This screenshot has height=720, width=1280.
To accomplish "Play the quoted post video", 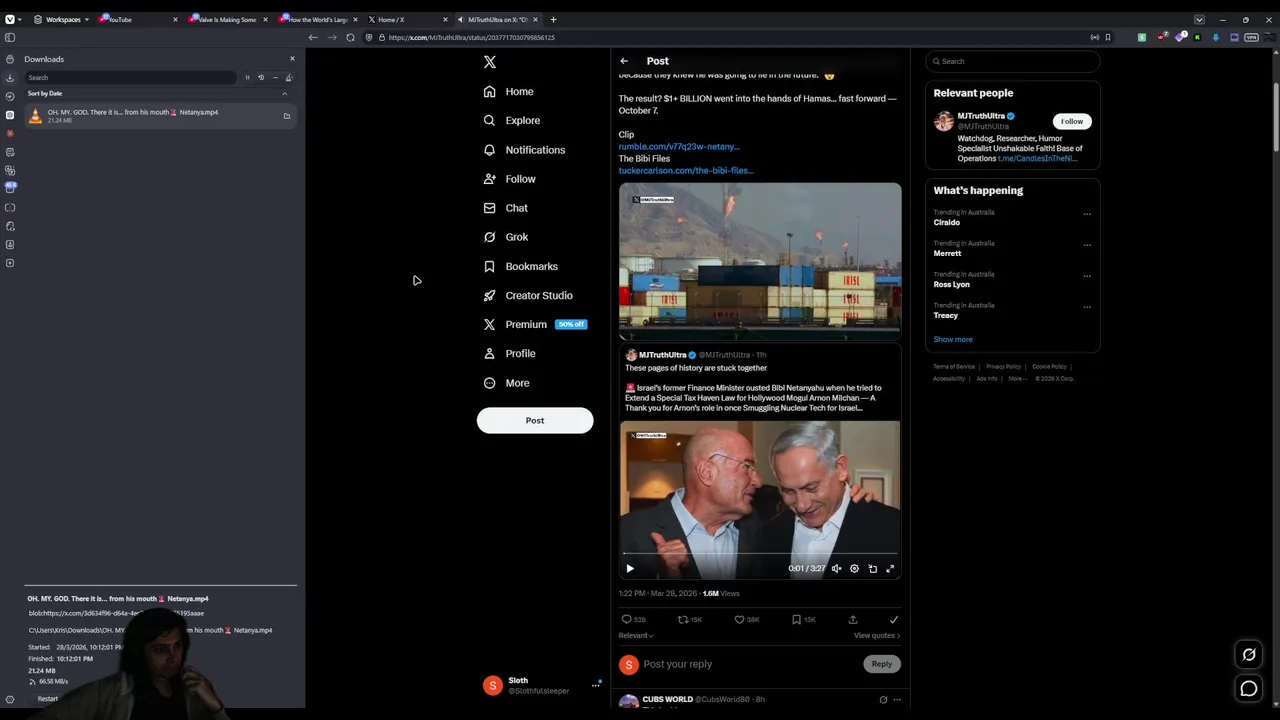I will [x=630, y=568].
